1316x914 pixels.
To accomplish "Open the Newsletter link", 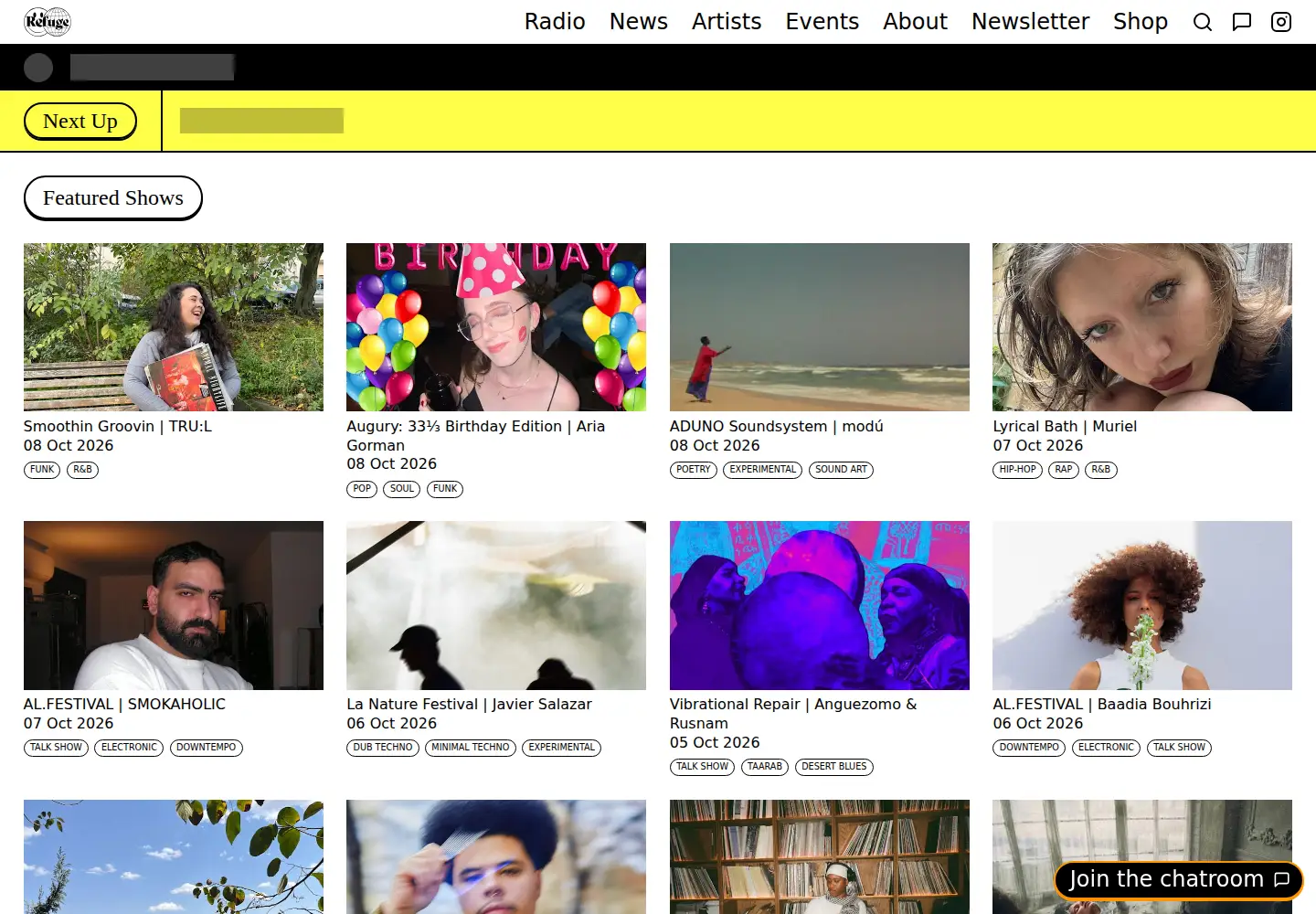I will 1030,21.
